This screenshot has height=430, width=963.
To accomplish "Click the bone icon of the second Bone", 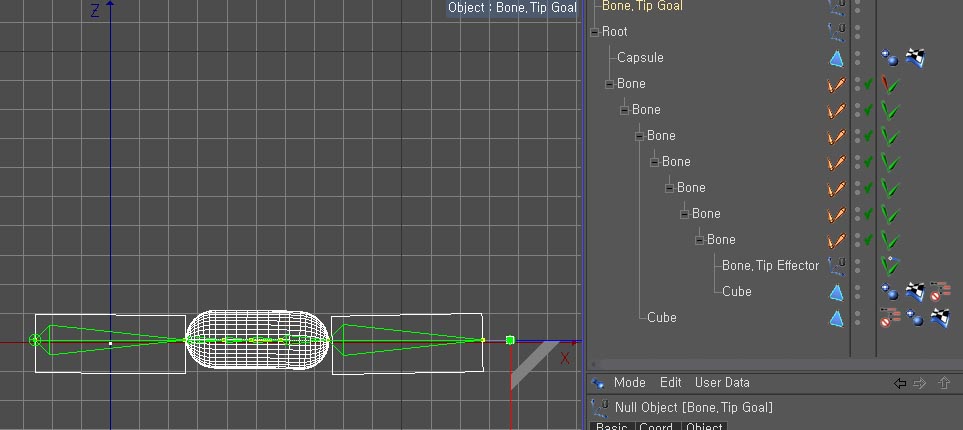I will 836,111.
